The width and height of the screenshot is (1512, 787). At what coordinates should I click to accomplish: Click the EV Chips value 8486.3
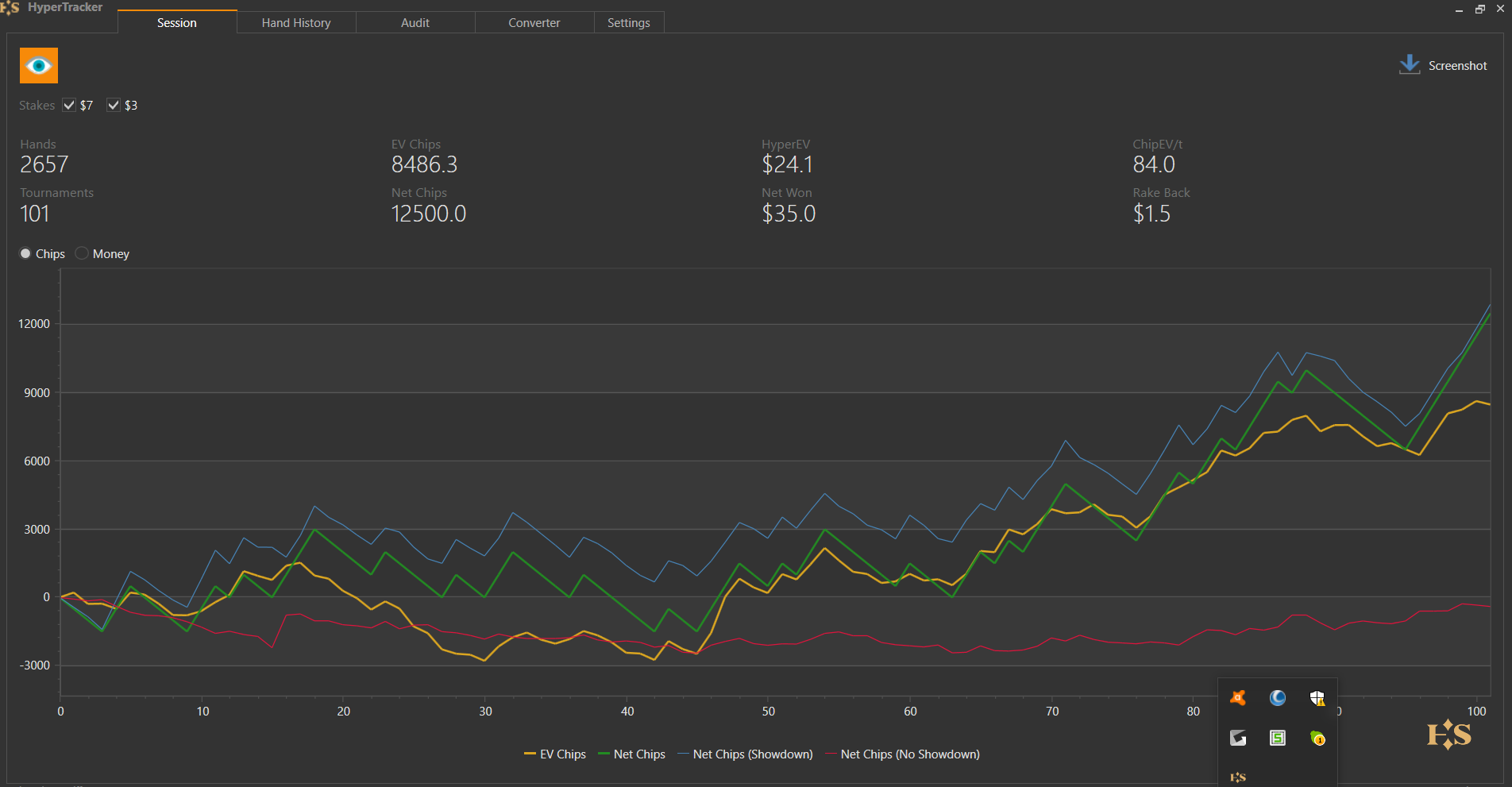[x=424, y=164]
